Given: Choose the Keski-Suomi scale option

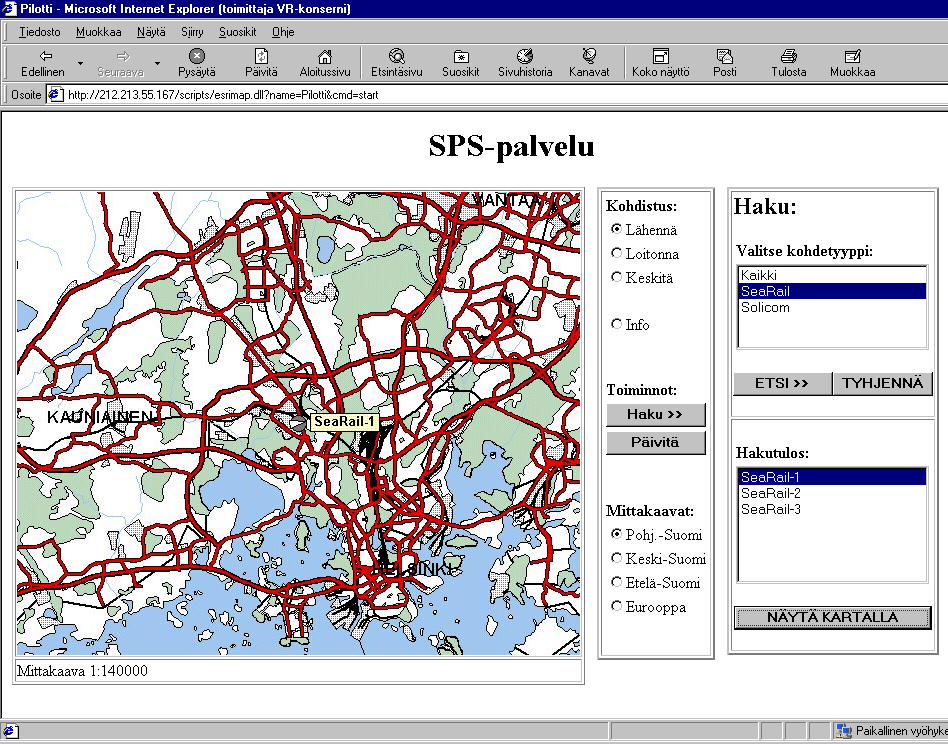Looking at the screenshot, I should pos(616,558).
